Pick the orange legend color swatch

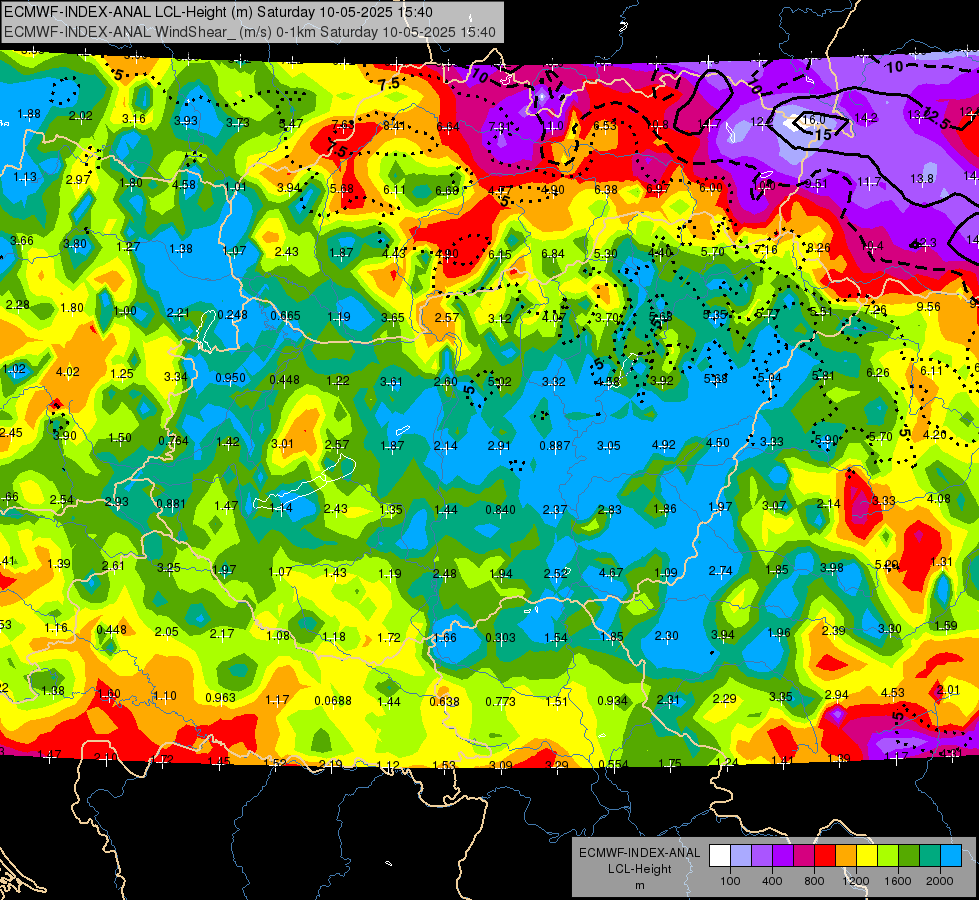coord(846,856)
